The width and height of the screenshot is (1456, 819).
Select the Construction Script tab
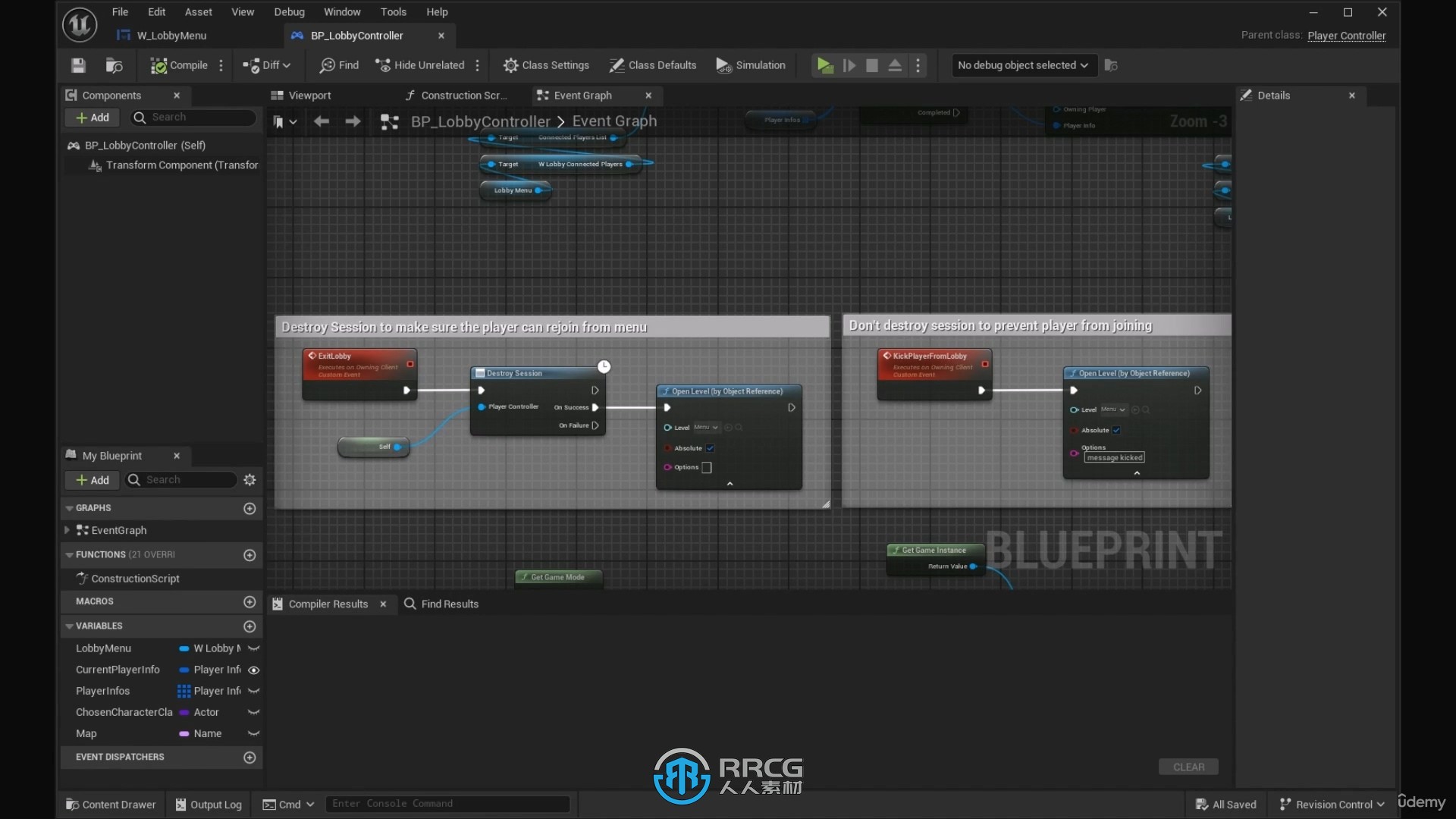462,95
